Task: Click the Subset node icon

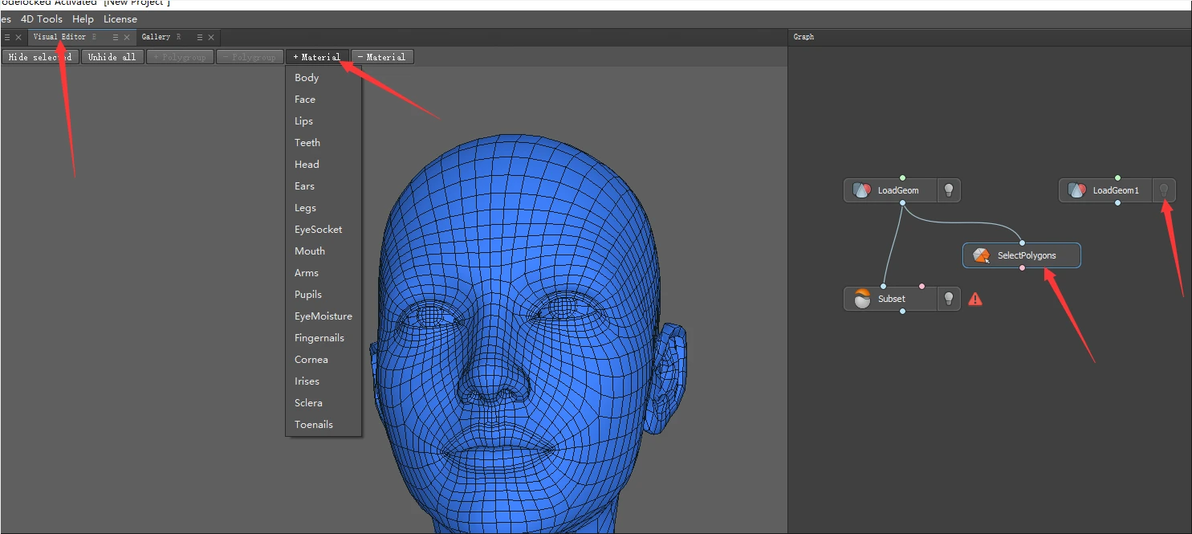Action: click(x=861, y=299)
